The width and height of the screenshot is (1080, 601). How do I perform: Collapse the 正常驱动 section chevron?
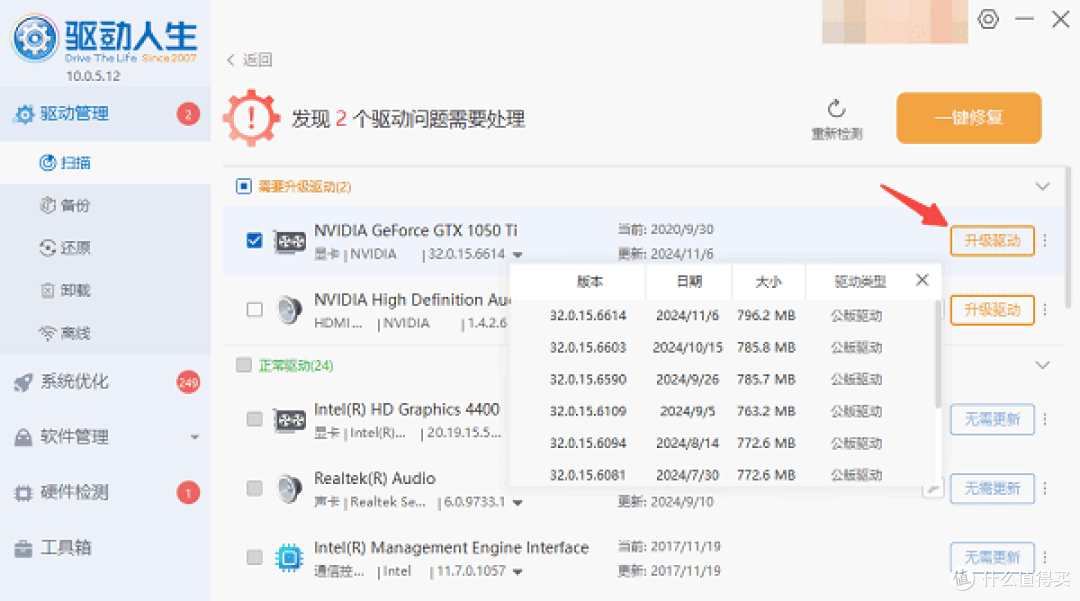[1042, 365]
